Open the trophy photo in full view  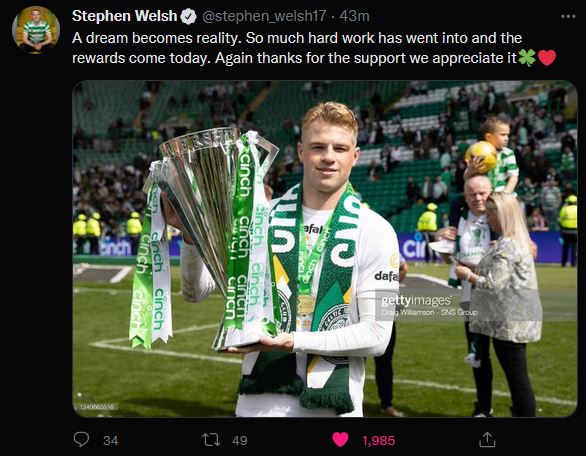click(x=325, y=249)
